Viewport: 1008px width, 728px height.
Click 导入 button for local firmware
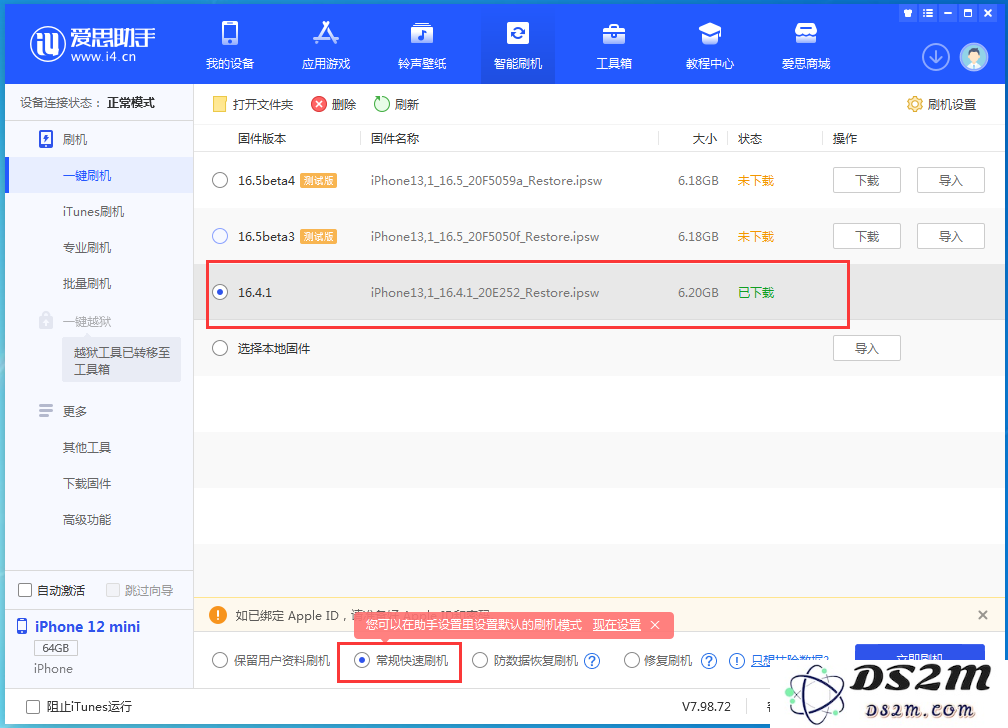click(867, 348)
